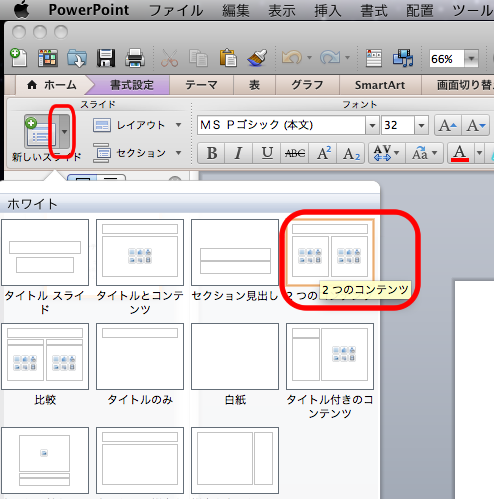Viewport: 494px width, 499px height.
Task: Switch to the テーマ ribbon tab
Action: tap(201, 85)
